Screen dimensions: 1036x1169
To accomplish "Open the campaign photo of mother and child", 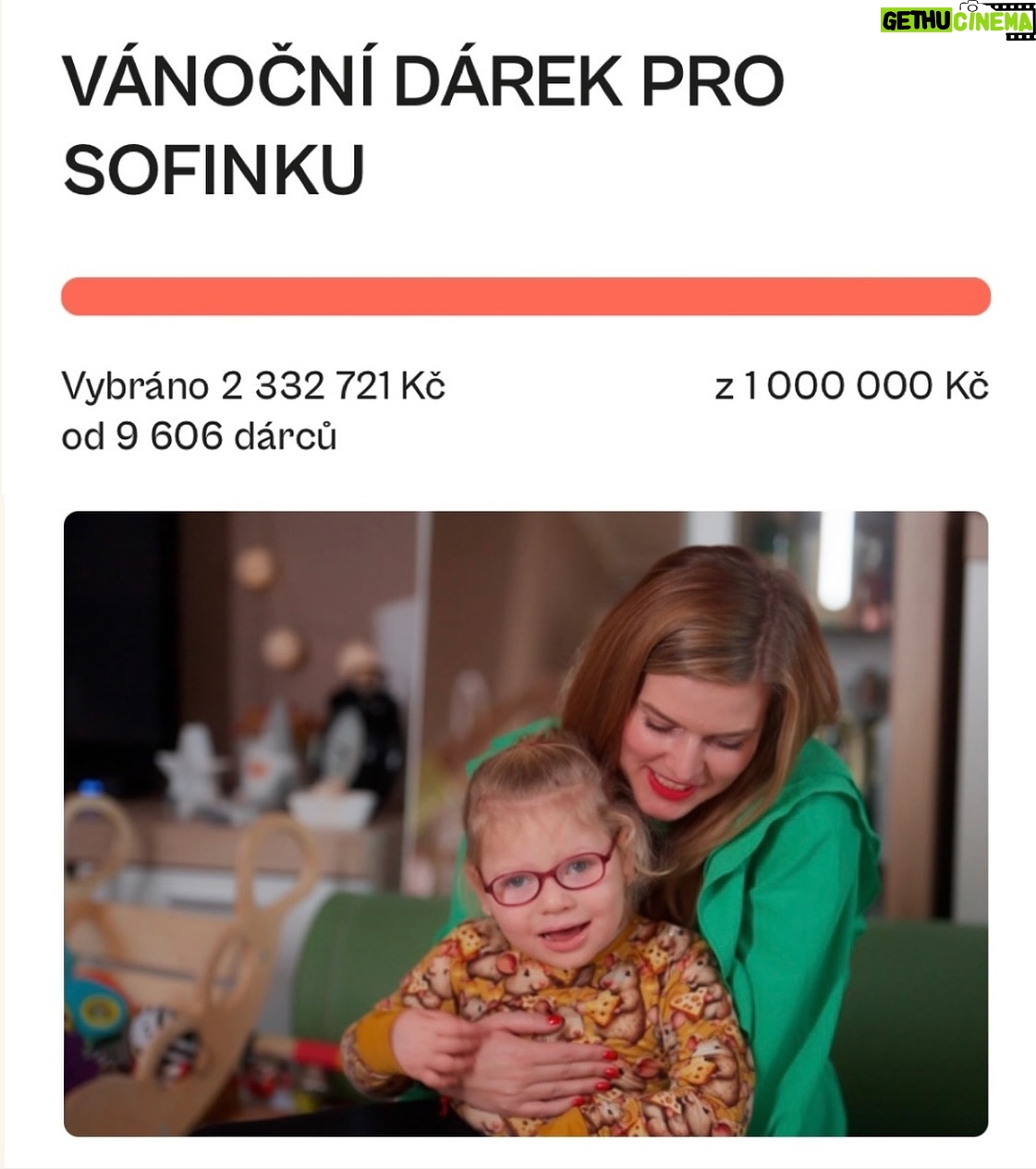I will tap(526, 823).
